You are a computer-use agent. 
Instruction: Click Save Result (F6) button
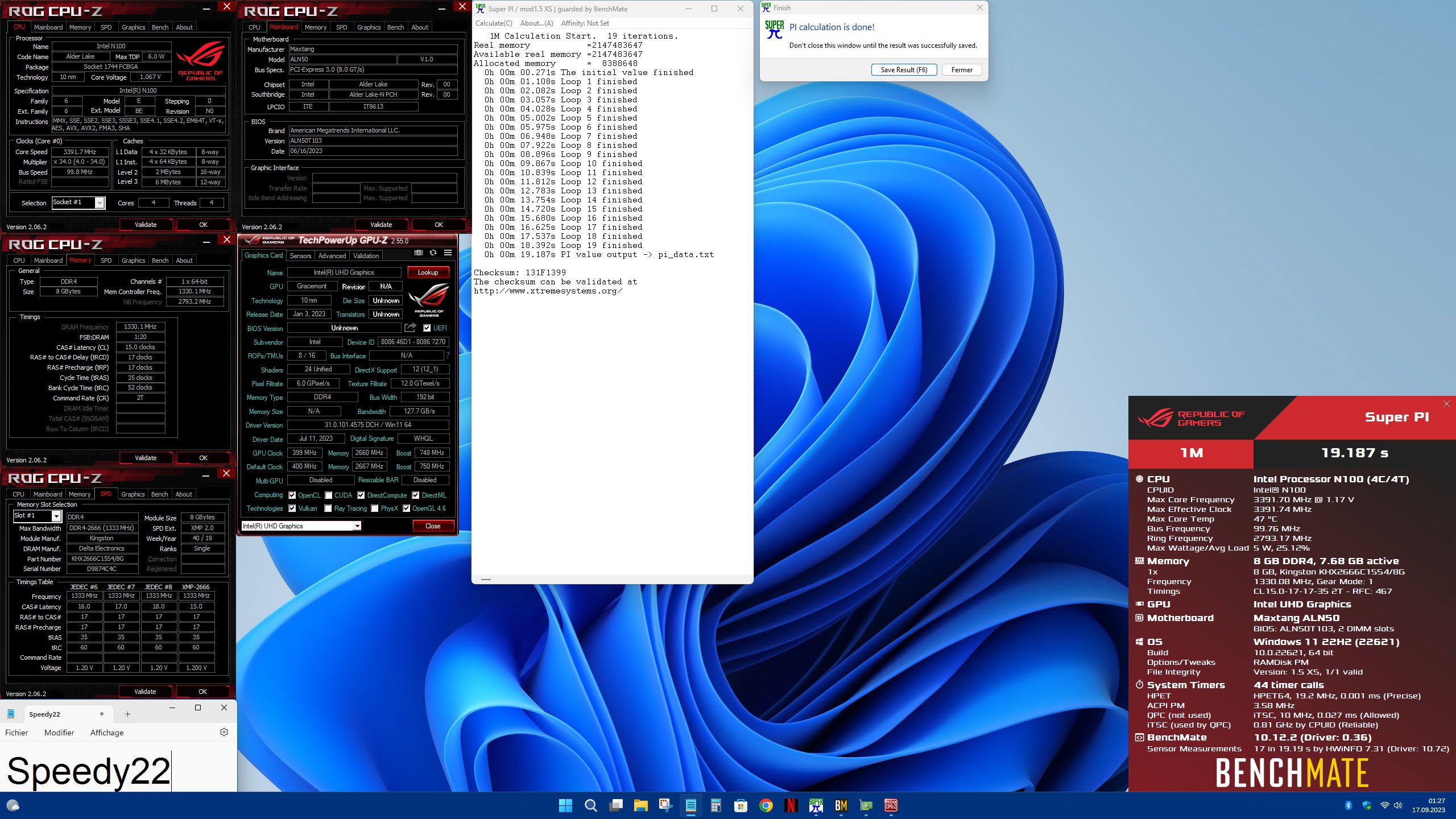coord(904,70)
